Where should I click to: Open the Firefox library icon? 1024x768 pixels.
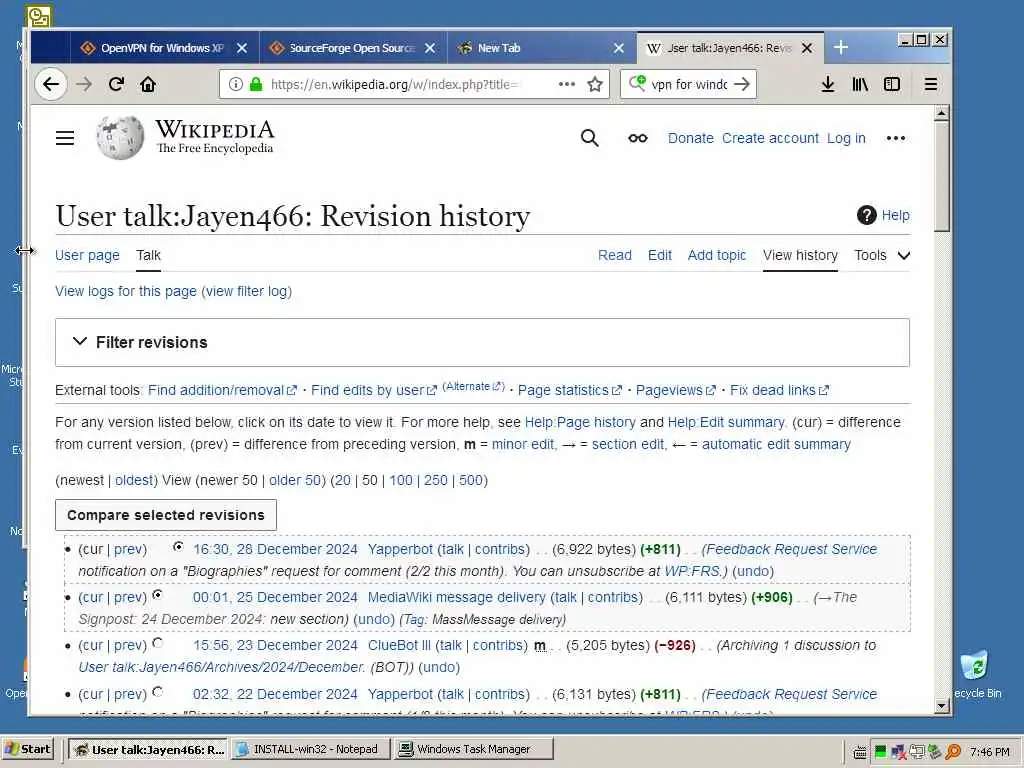click(x=860, y=84)
